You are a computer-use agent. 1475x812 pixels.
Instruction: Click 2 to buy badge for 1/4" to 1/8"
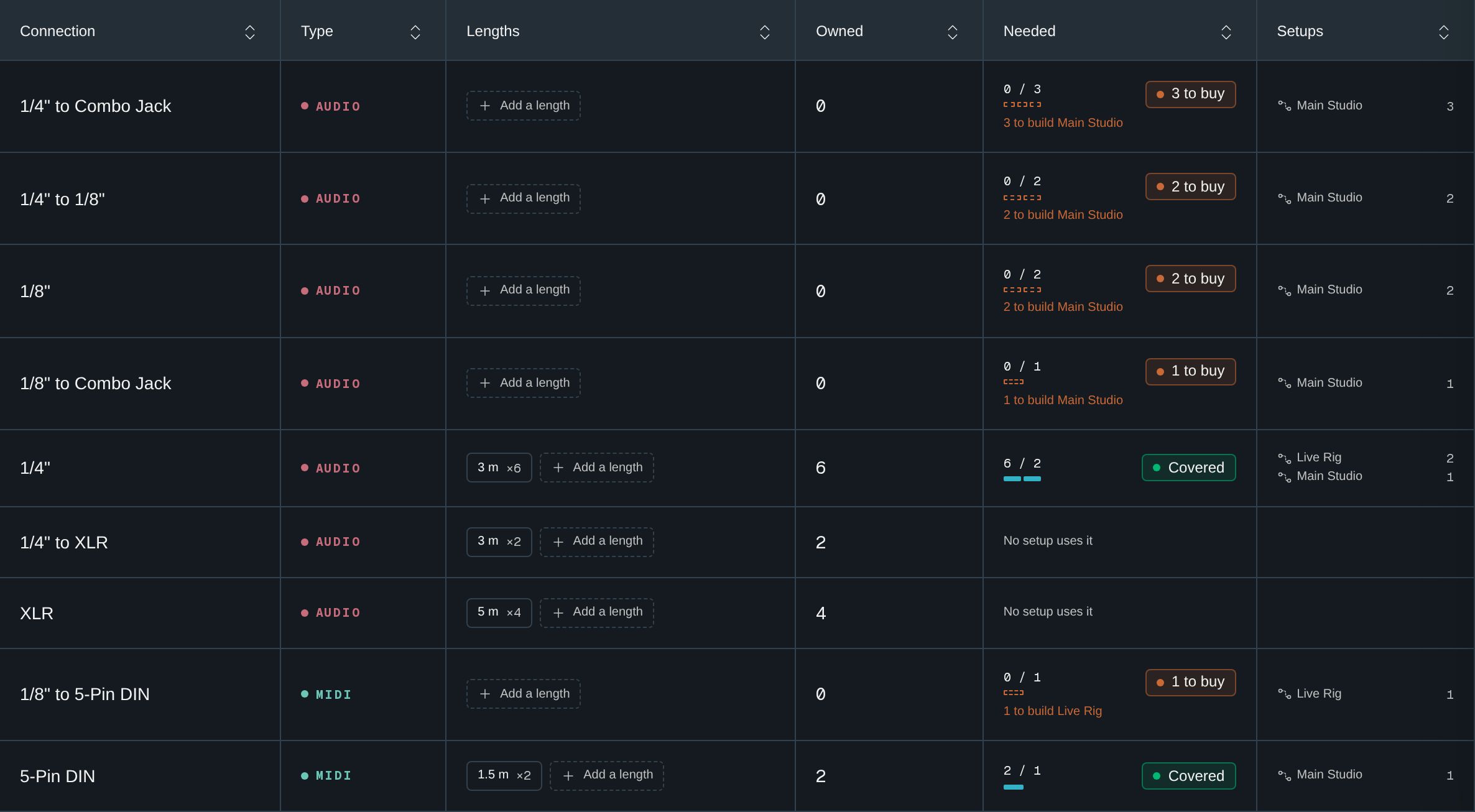click(1190, 187)
